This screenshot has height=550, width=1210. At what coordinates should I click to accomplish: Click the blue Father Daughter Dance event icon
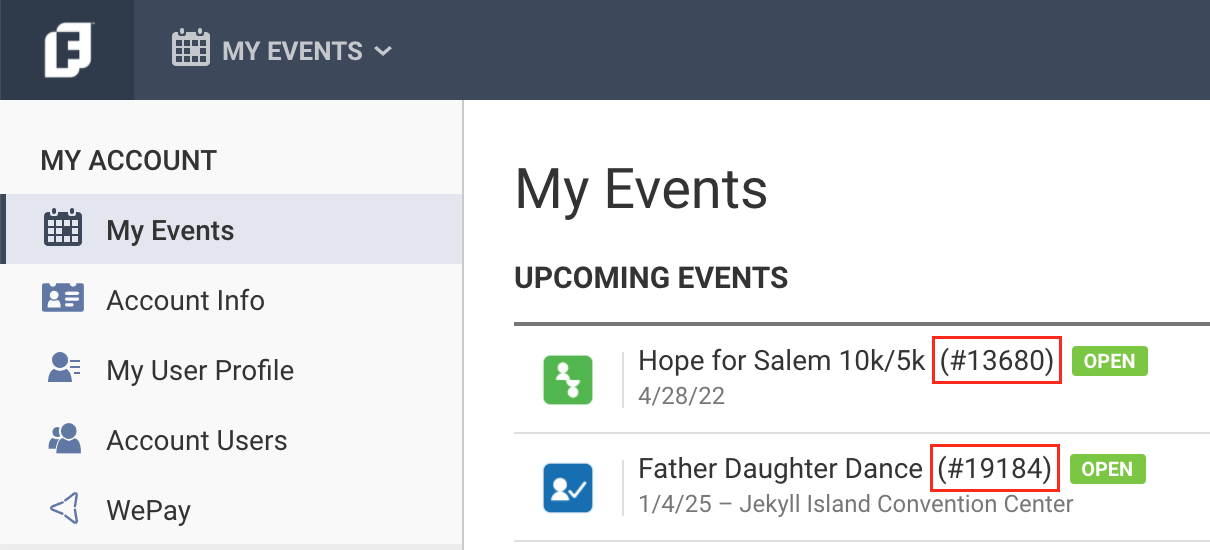tap(568, 488)
